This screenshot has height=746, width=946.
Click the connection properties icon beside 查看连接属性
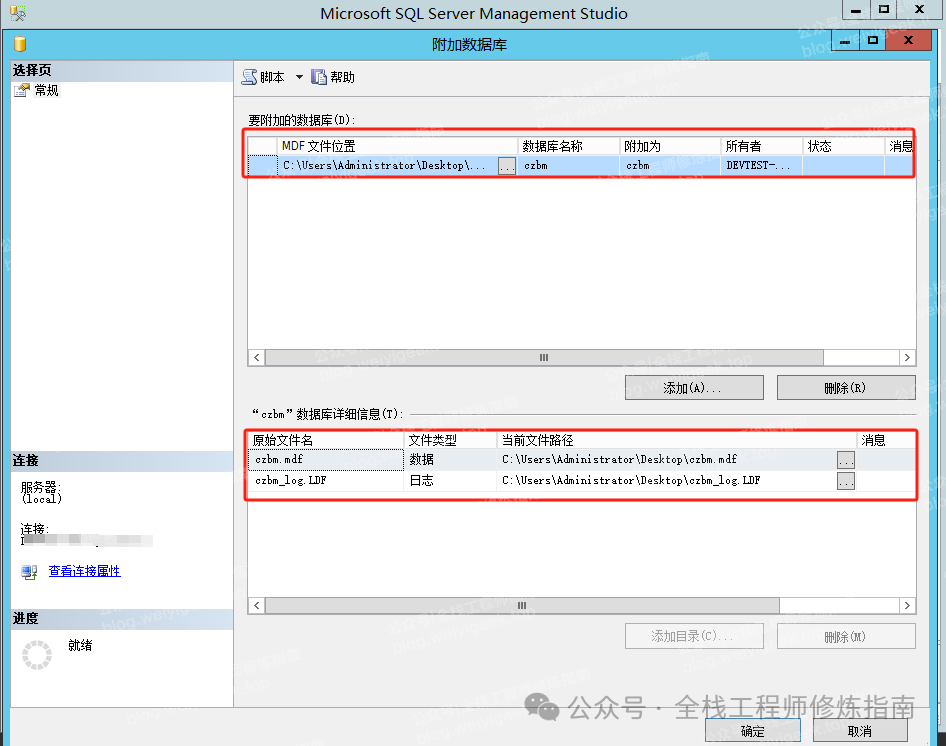pos(29,572)
